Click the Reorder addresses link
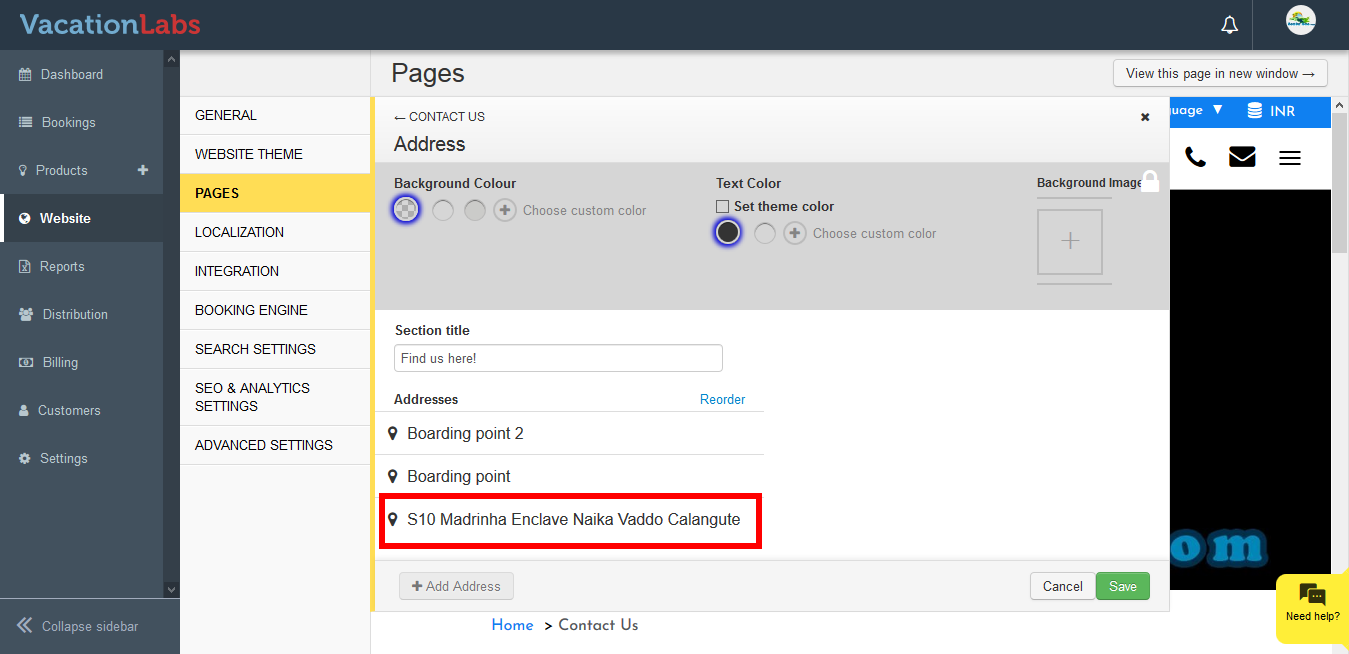 722,399
